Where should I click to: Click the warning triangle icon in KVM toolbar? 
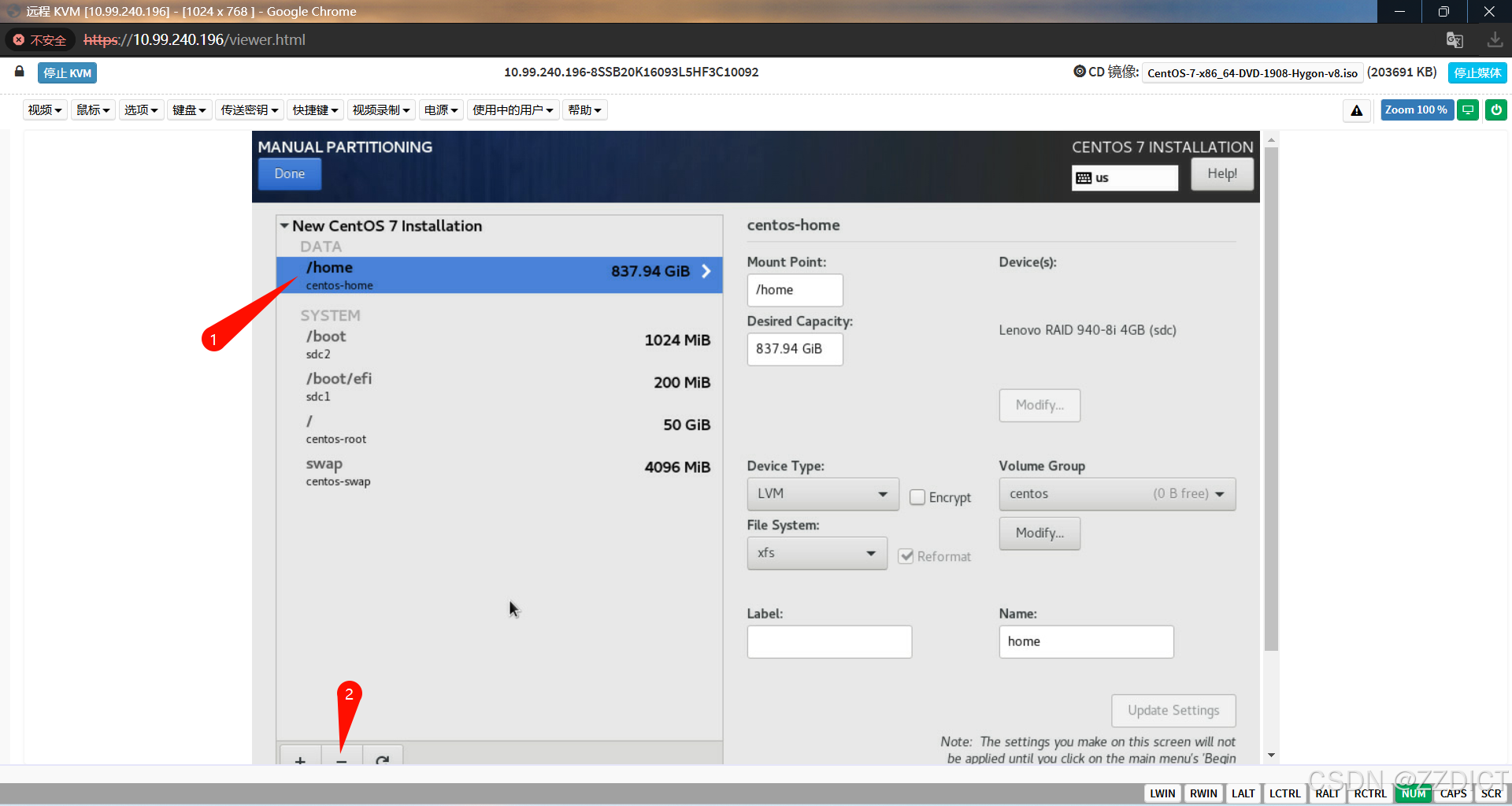(x=1356, y=110)
